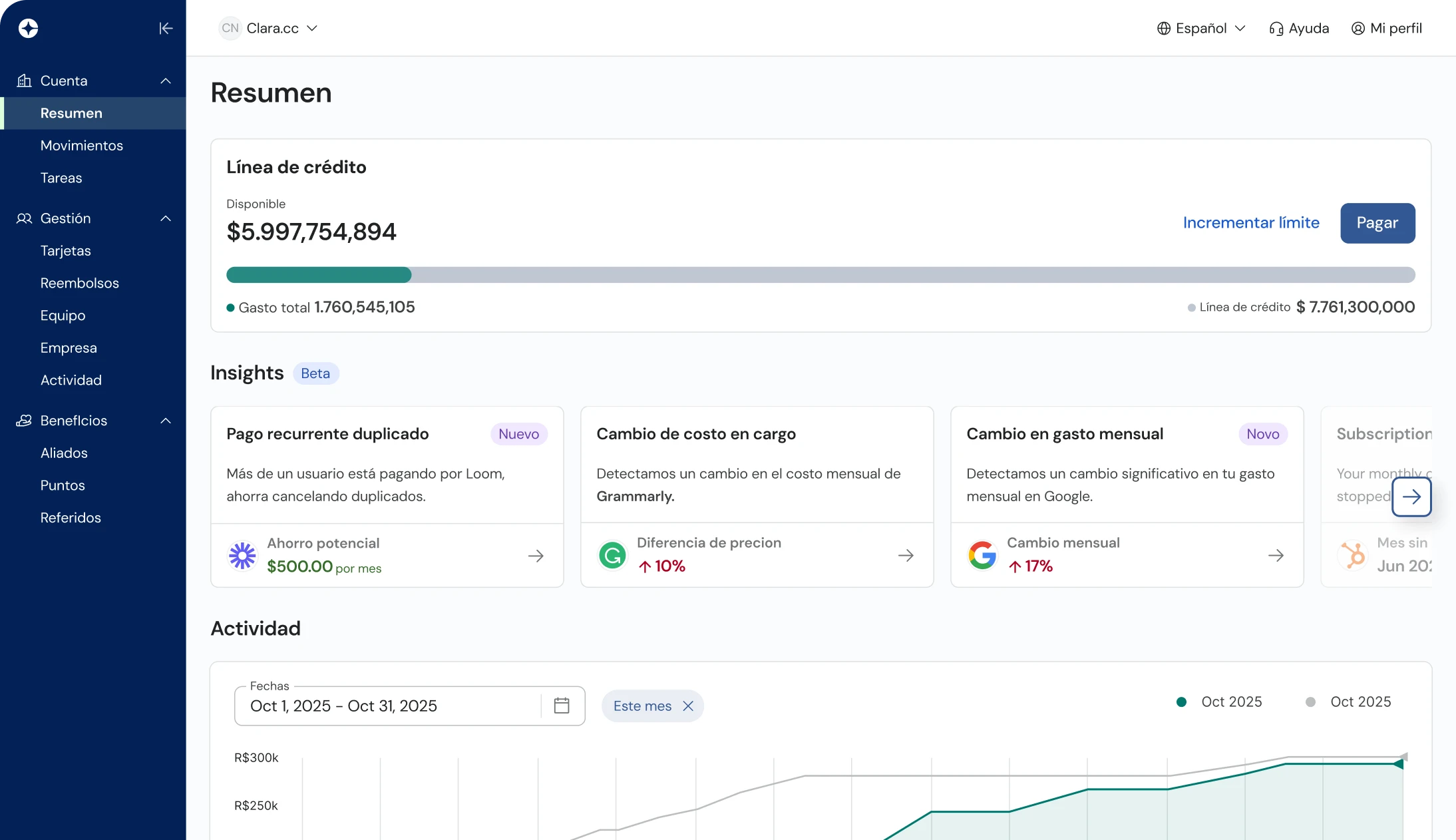Screen dimensions: 1456x840
Task: Click the Incrementar límite link
Action: click(x=1250, y=222)
